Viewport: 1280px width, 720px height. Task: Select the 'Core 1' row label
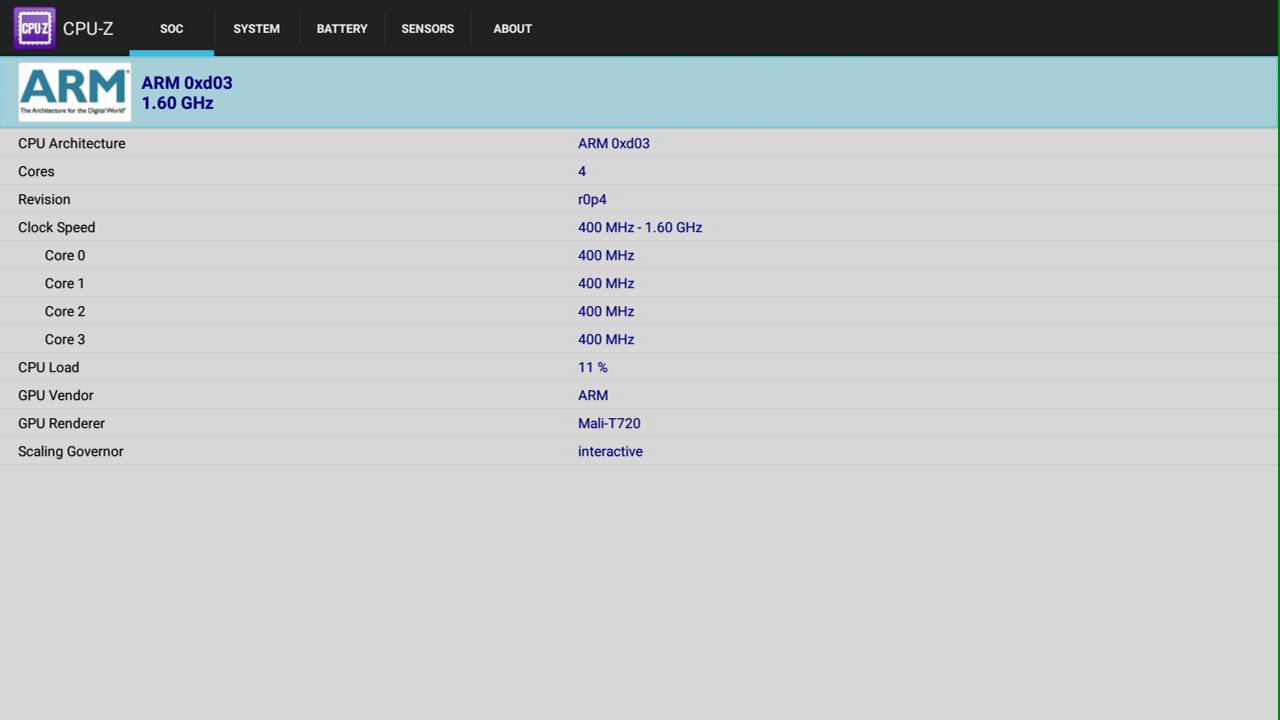(x=65, y=283)
